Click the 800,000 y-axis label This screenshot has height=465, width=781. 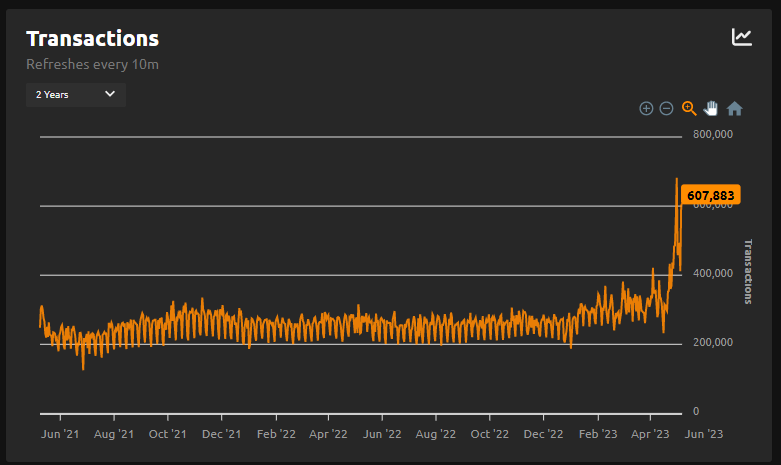pyautogui.click(x=713, y=134)
